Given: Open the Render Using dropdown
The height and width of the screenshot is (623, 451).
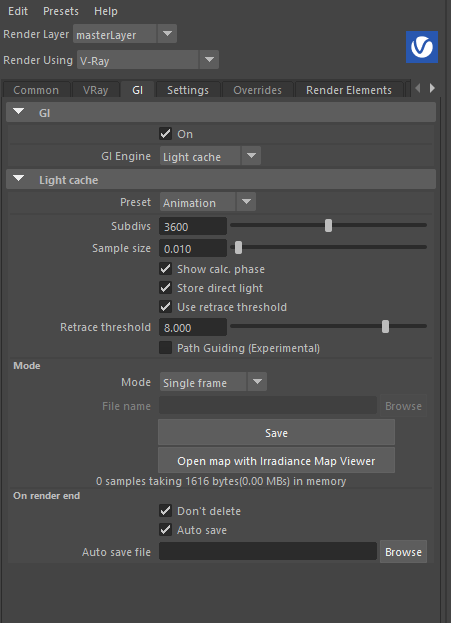Looking at the screenshot, I should 148,60.
